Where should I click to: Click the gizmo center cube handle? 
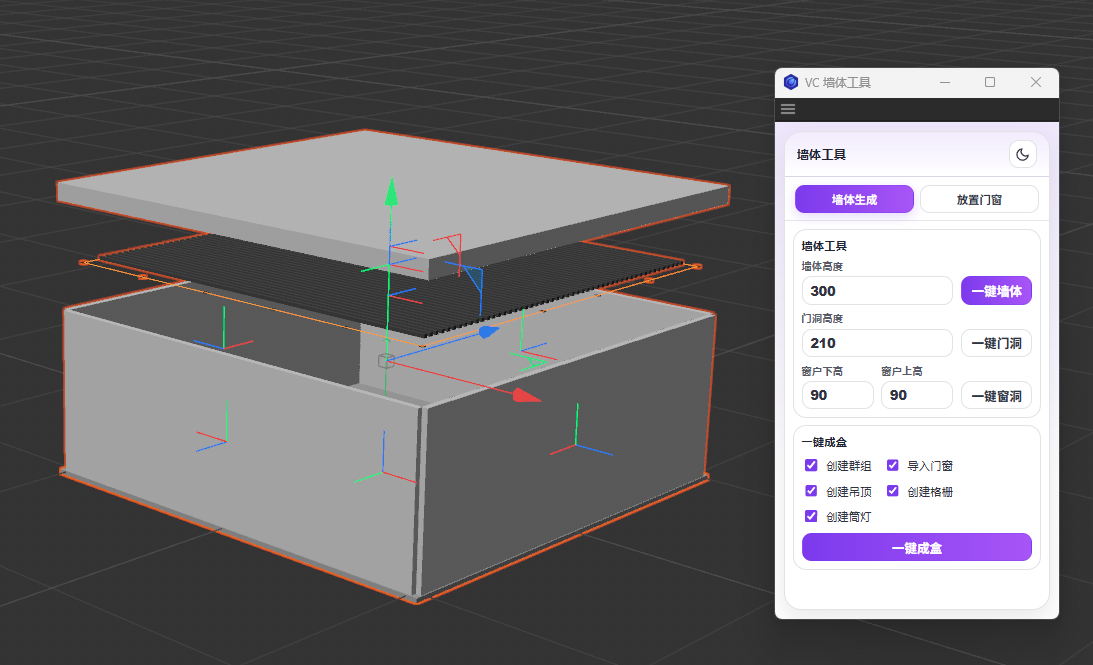384,361
